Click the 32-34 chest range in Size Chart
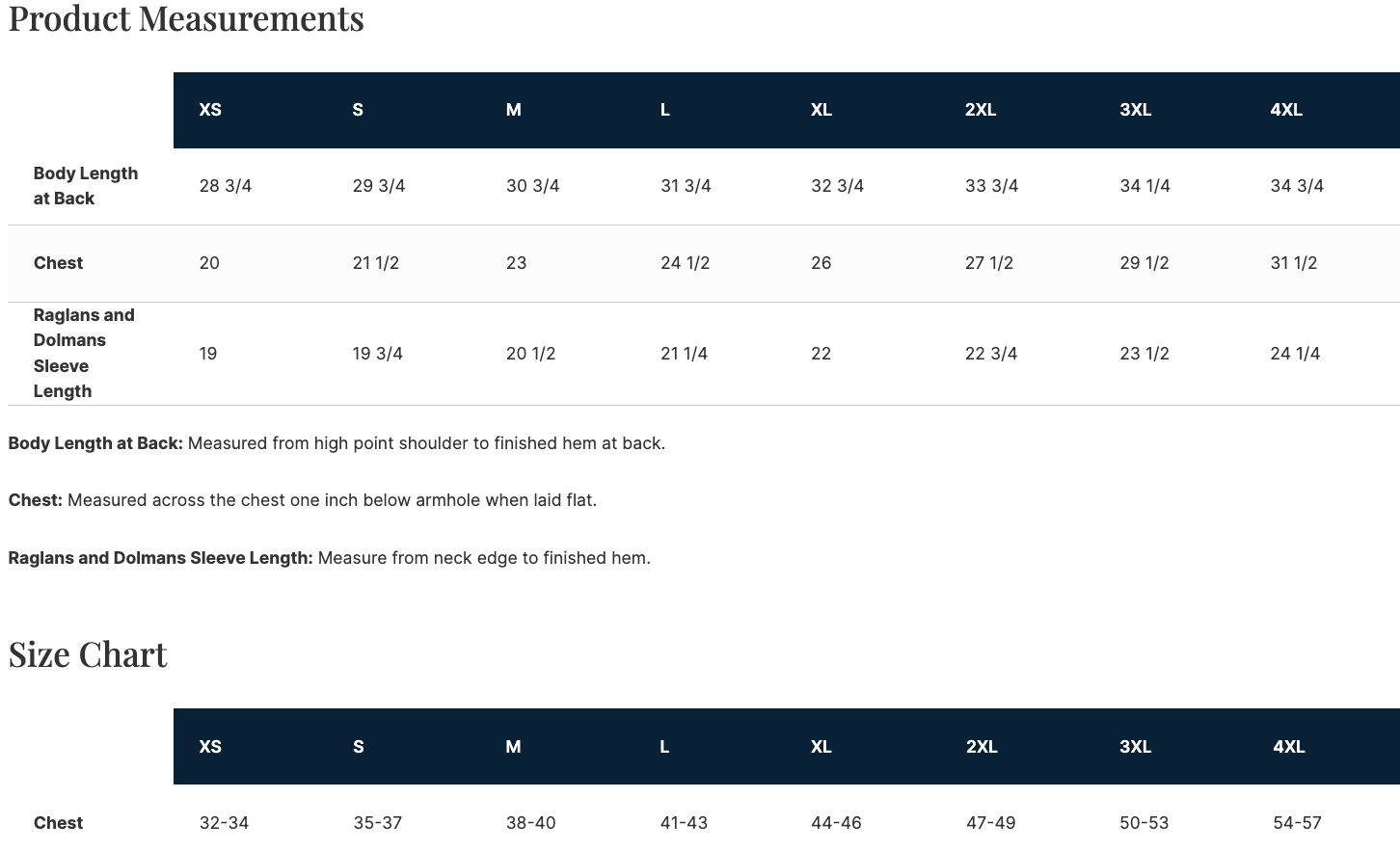The width and height of the screenshot is (1400, 851). [224, 823]
